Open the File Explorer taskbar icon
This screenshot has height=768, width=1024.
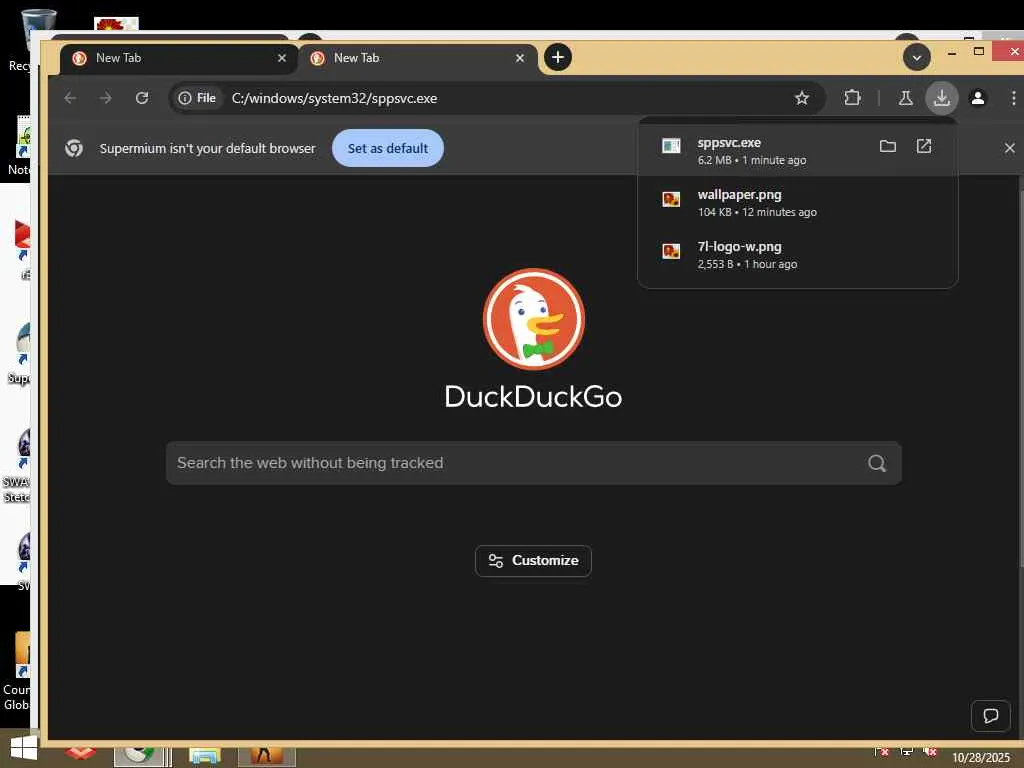click(x=204, y=756)
